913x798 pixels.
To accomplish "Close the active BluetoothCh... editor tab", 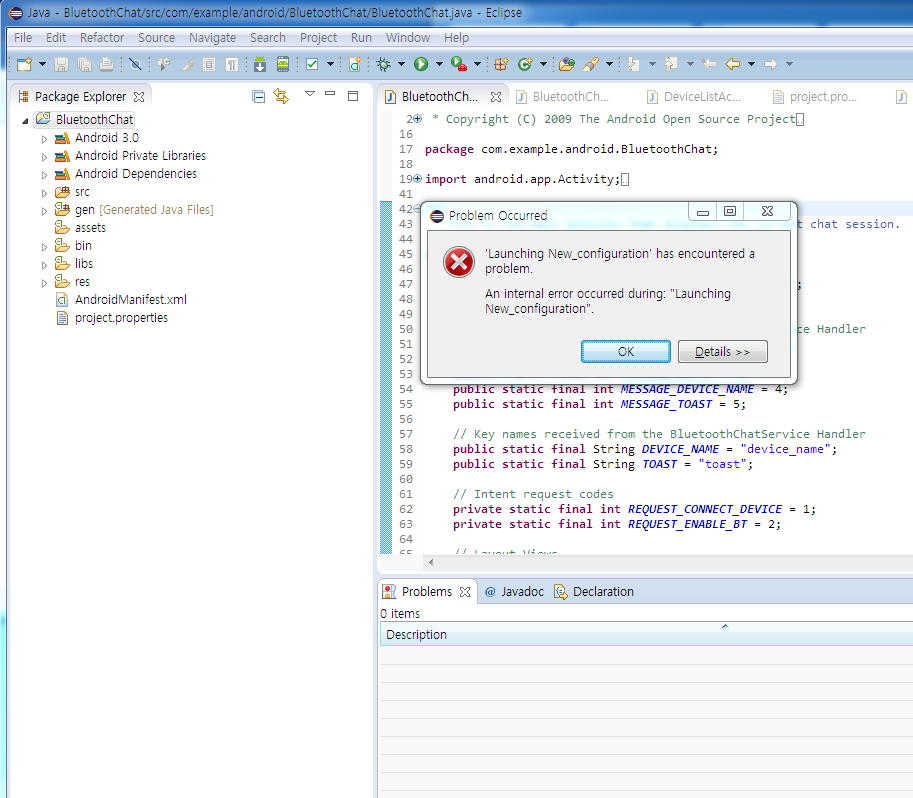I will coord(496,97).
